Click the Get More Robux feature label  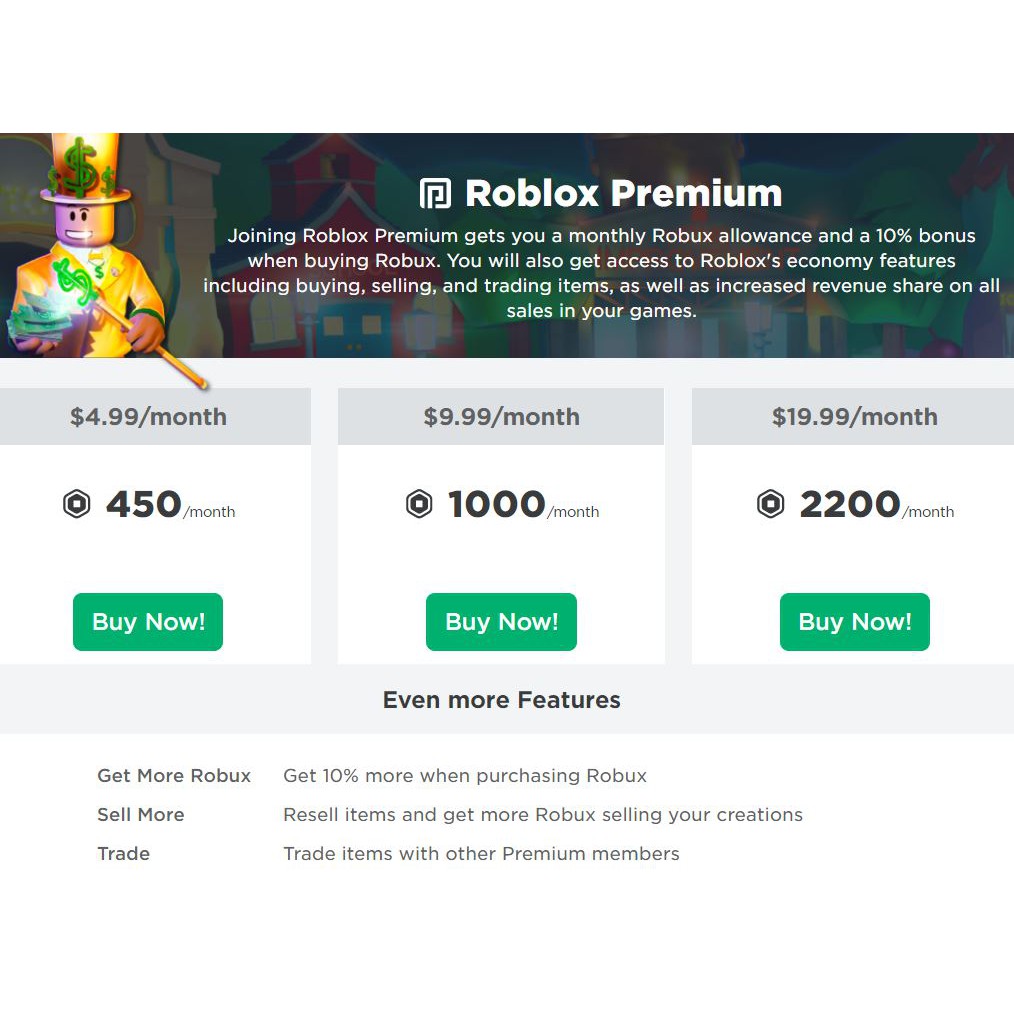174,776
